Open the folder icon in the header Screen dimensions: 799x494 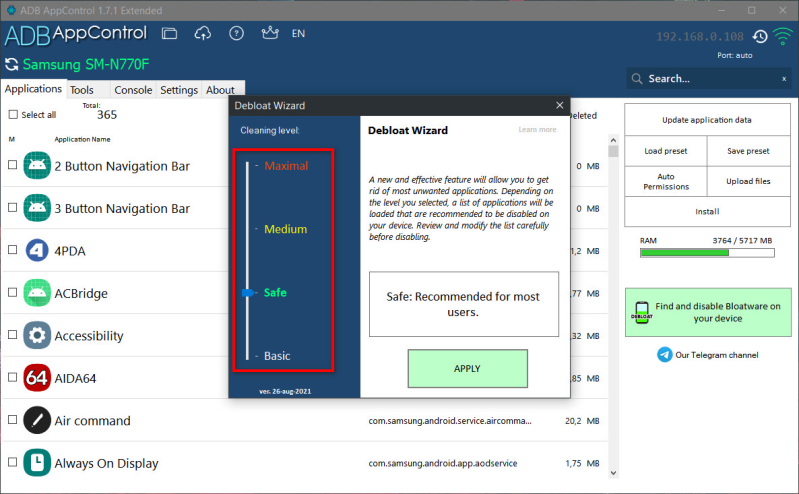(x=170, y=33)
